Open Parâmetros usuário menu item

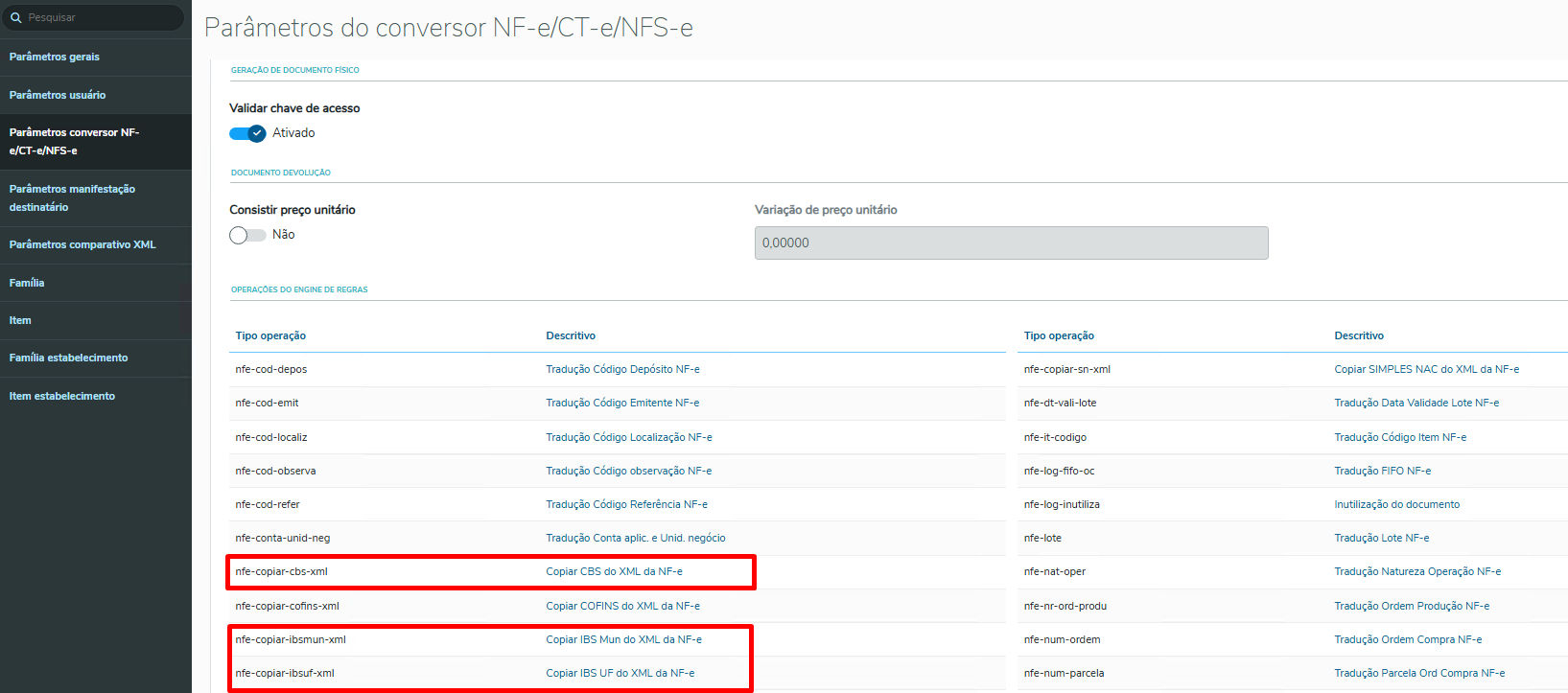[58, 96]
